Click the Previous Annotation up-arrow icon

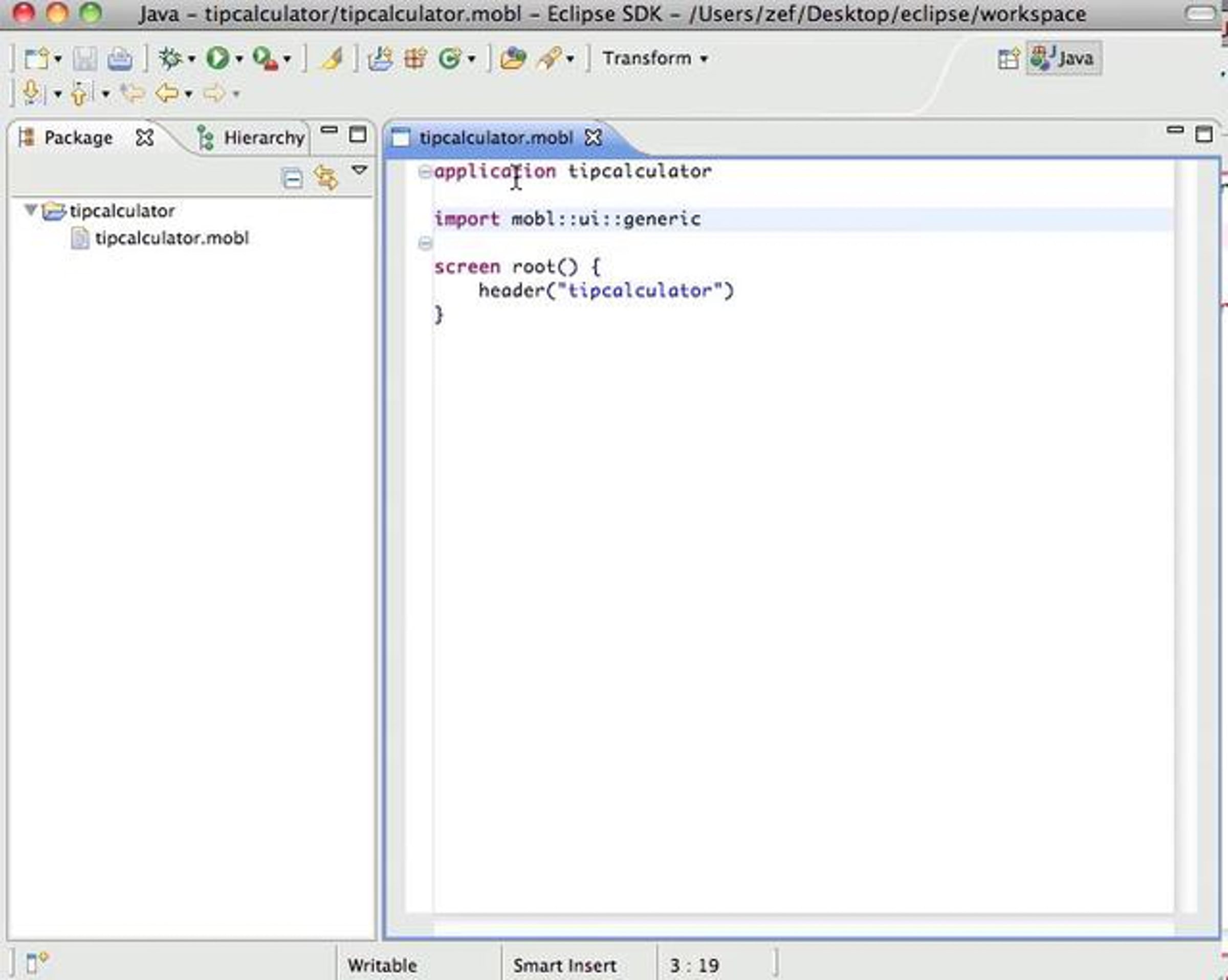click(80, 93)
